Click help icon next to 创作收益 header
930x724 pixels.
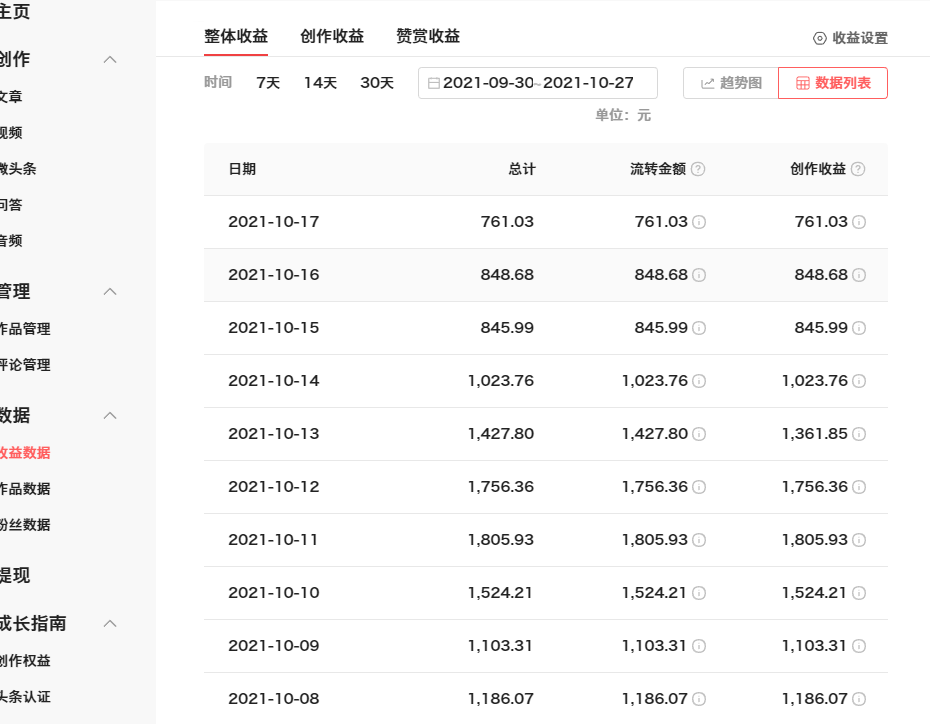tap(858, 169)
